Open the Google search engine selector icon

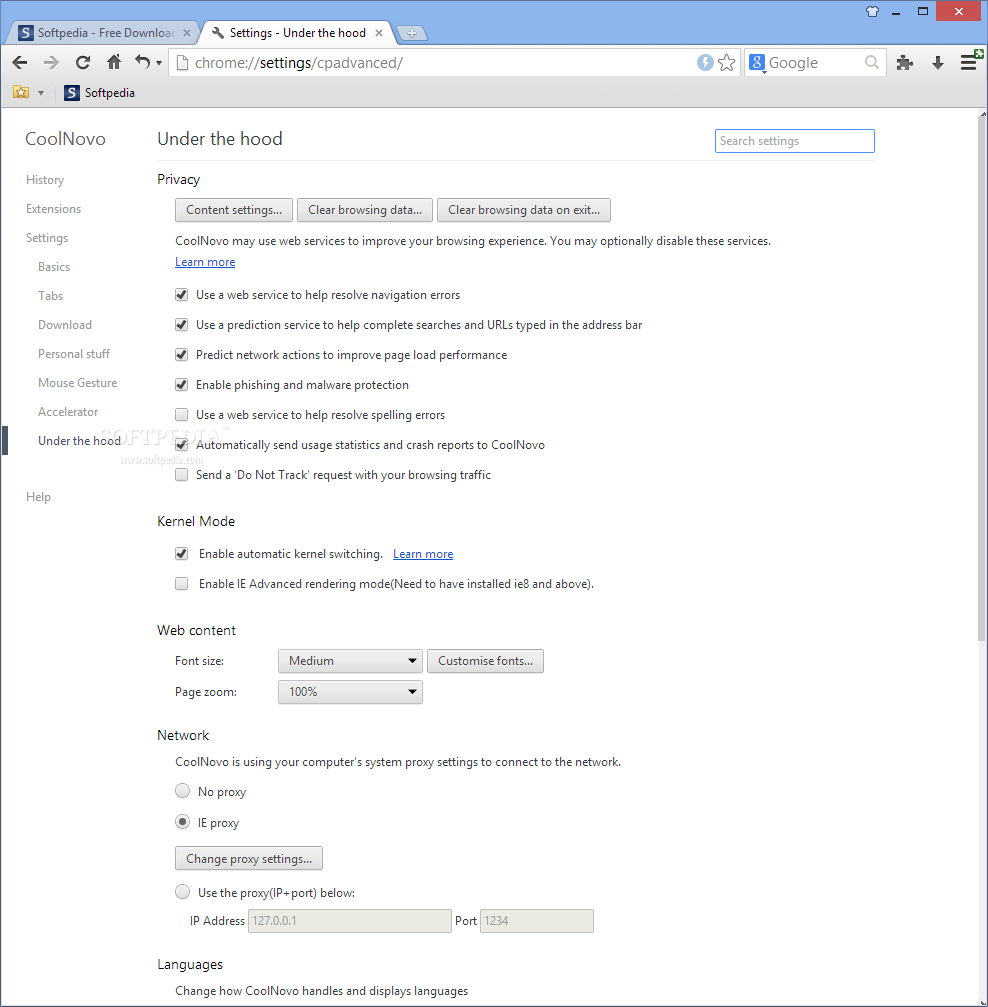tap(757, 63)
